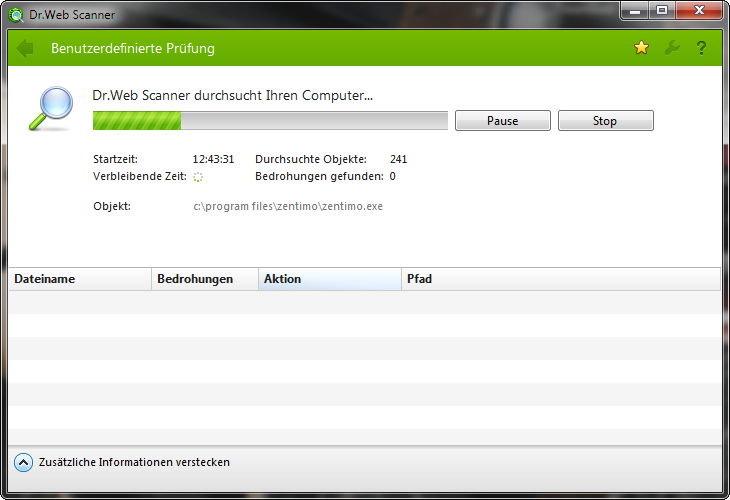Viewport: 730px width, 500px height.
Task: Collapse additional information with the chevron icon
Action: pyautogui.click(x=23, y=463)
